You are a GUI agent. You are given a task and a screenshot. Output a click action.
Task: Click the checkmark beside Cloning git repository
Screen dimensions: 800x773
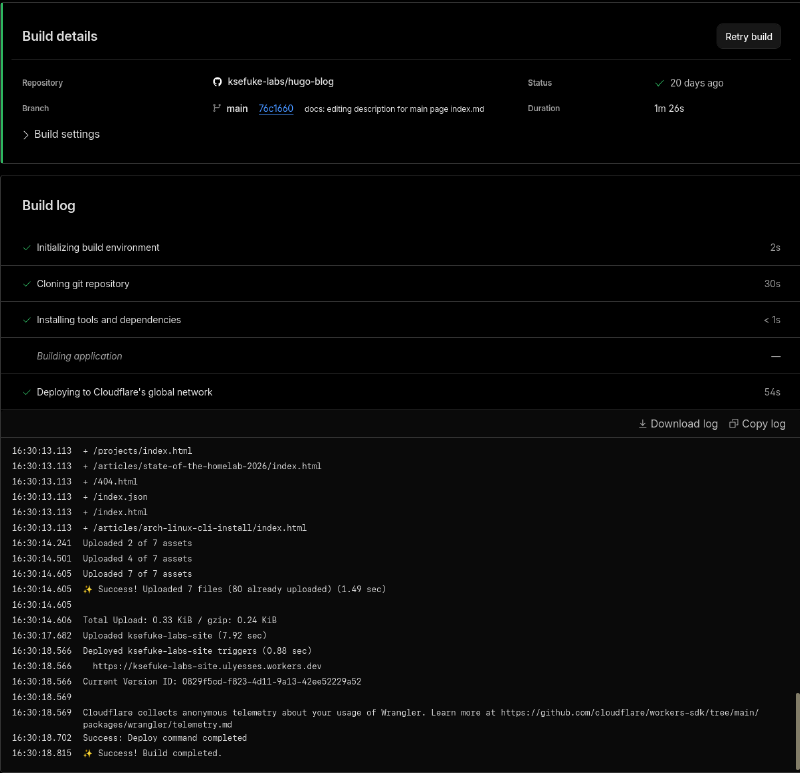tap(26, 283)
